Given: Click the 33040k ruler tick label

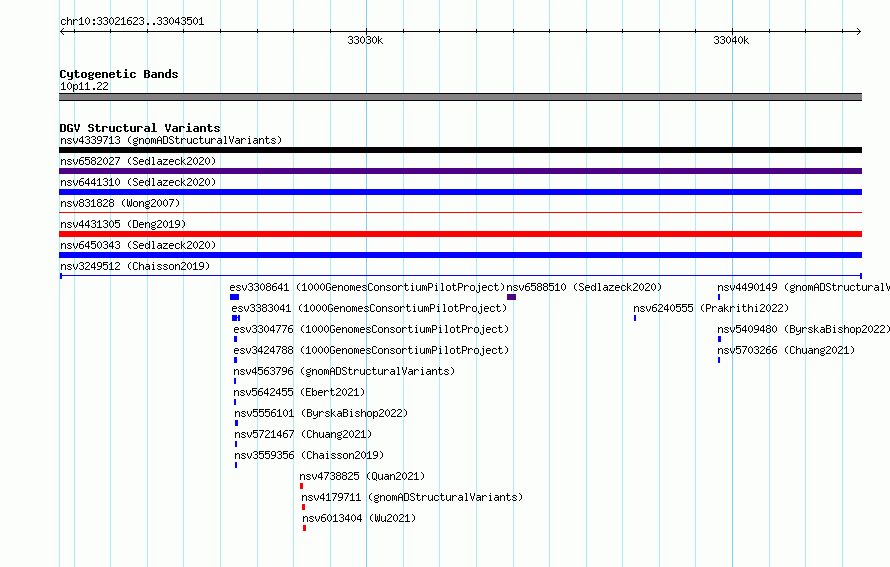Looking at the screenshot, I should (x=731, y=40).
